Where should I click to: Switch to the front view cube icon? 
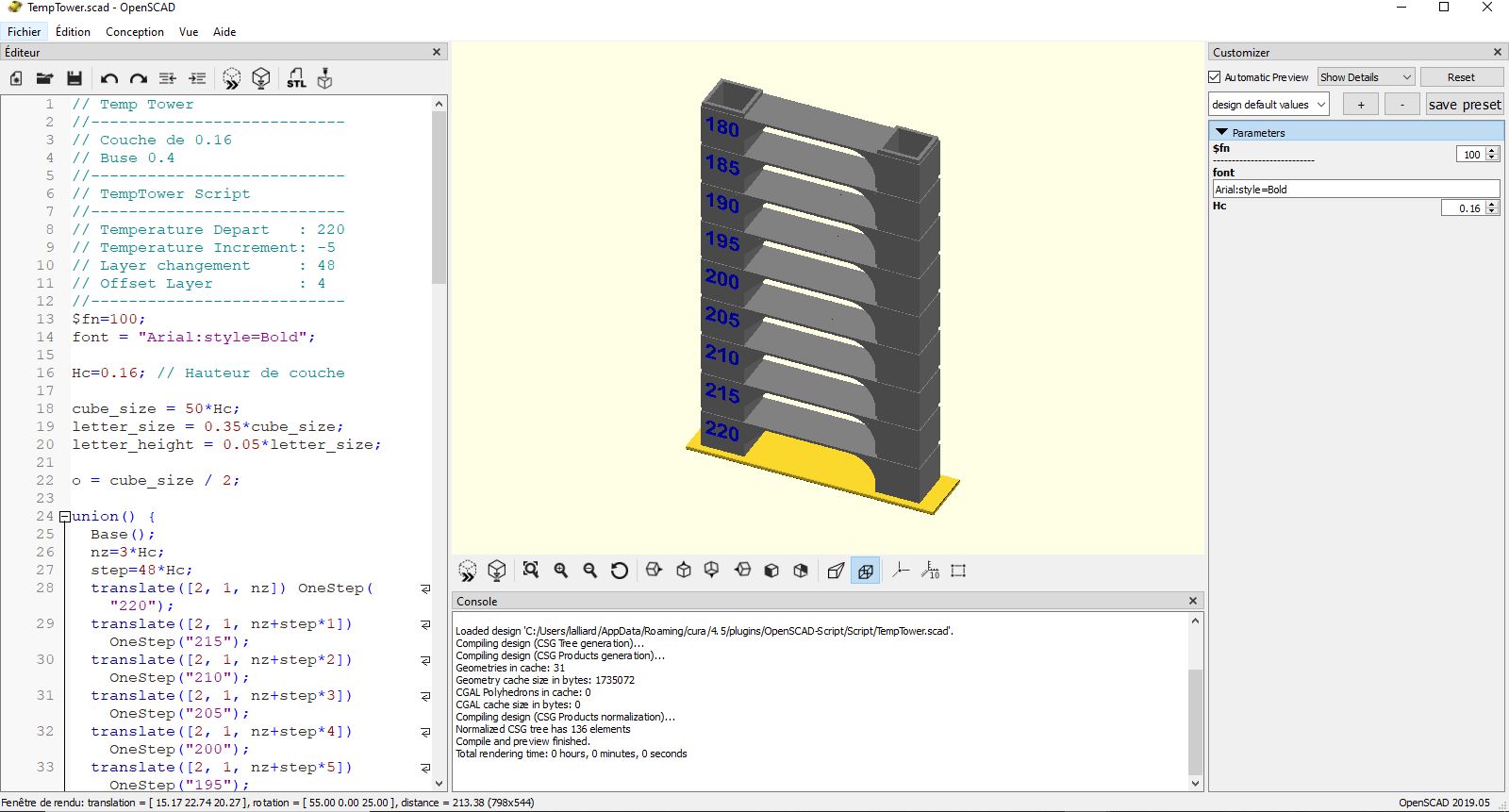[771, 571]
